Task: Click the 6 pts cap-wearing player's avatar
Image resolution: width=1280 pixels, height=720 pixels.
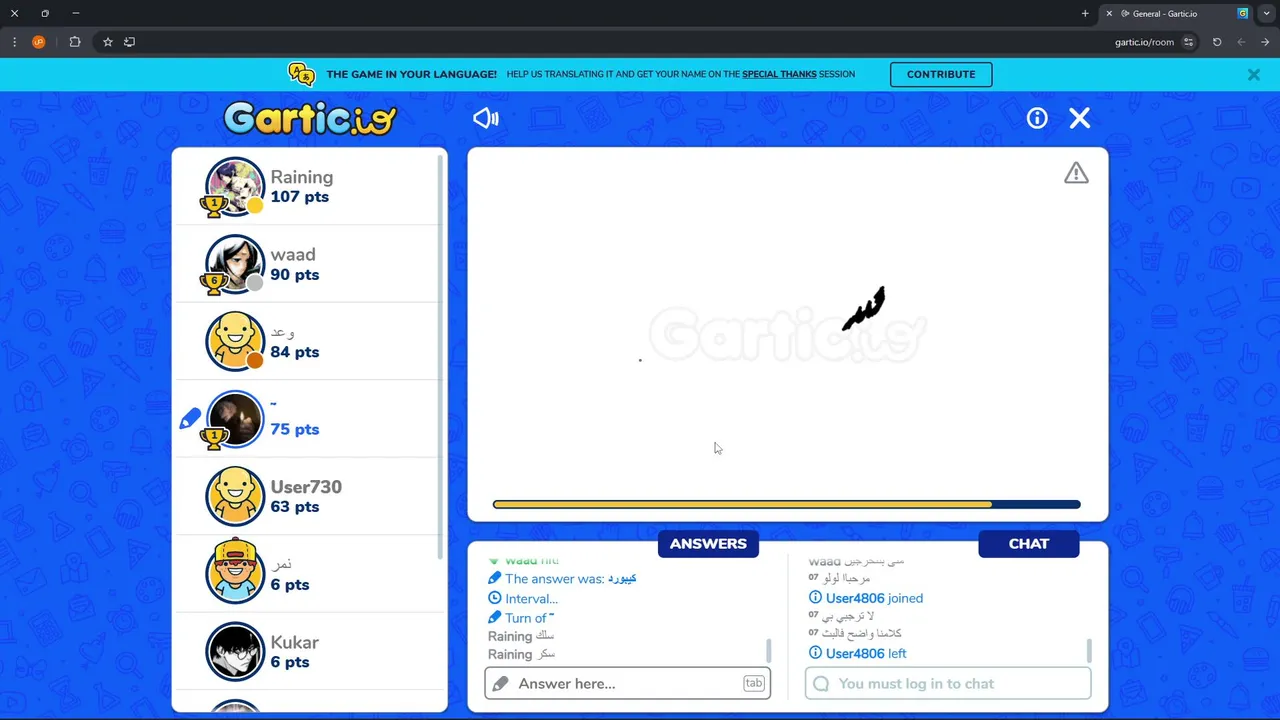Action: point(235,572)
